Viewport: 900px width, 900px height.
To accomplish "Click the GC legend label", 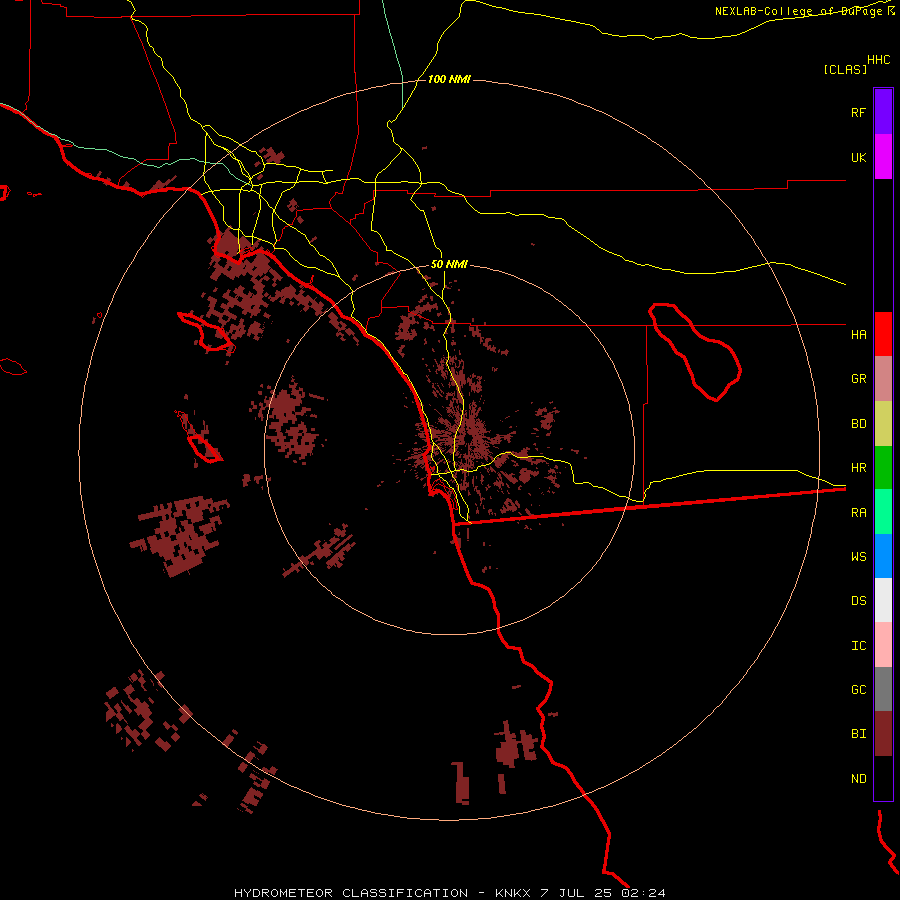I will coord(858,690).
